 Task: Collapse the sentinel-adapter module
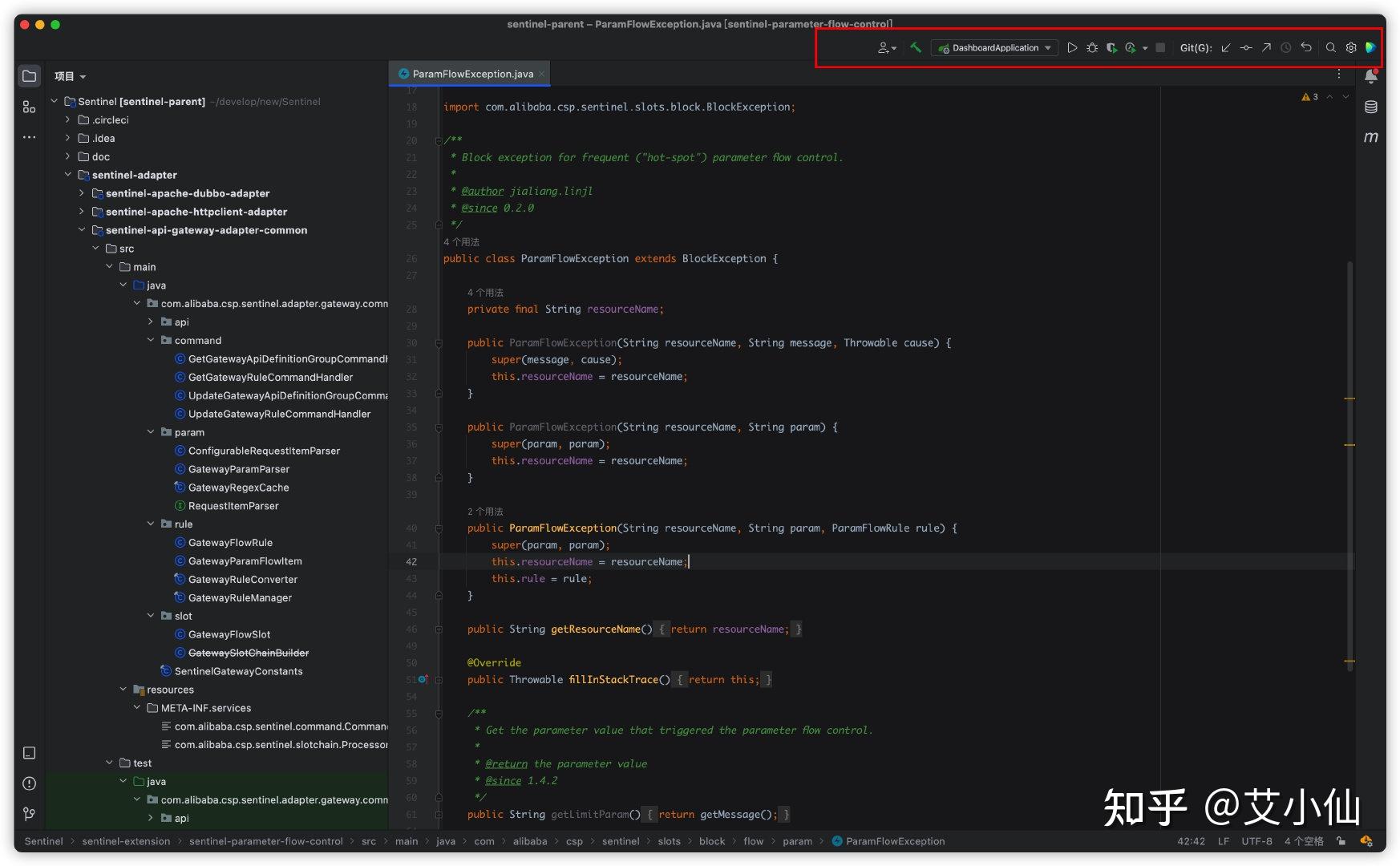(67, 175)
